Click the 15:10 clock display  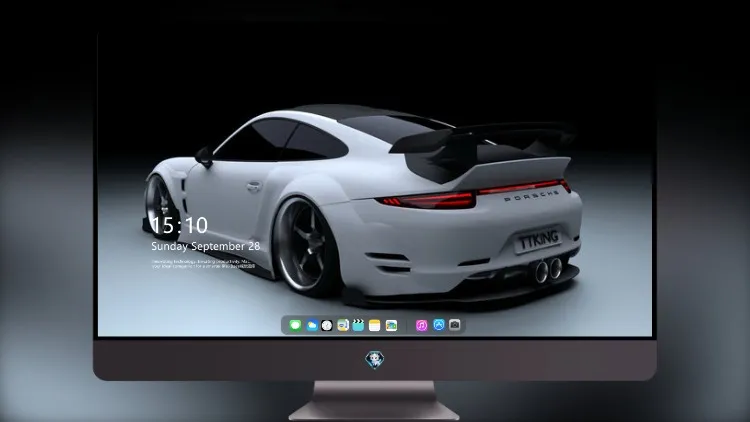(179, 225)
